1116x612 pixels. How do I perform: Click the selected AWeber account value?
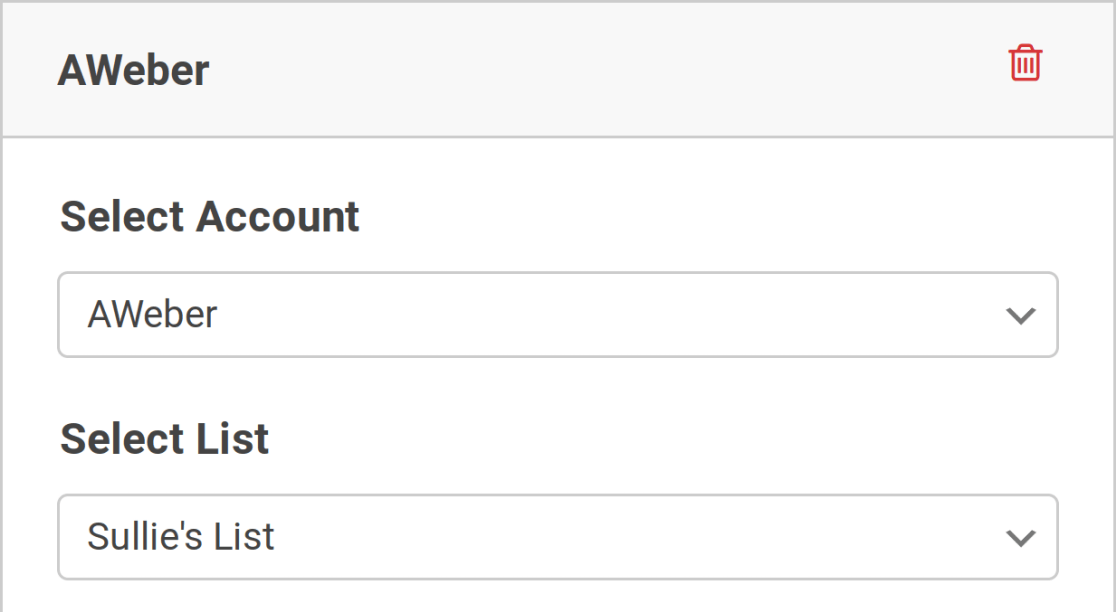click(x=152, y=314)
